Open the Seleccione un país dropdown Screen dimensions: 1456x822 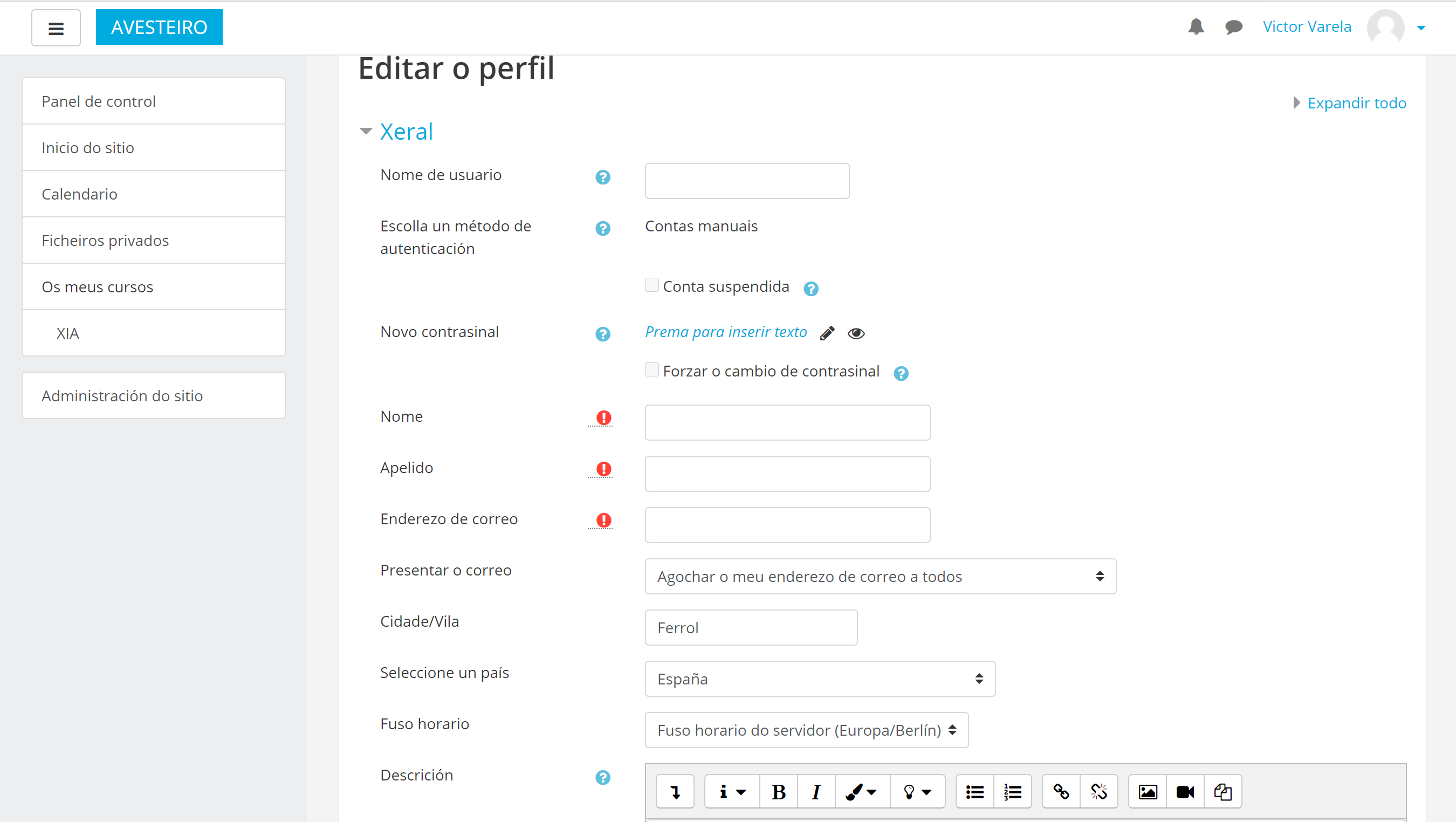click(820, 679)
